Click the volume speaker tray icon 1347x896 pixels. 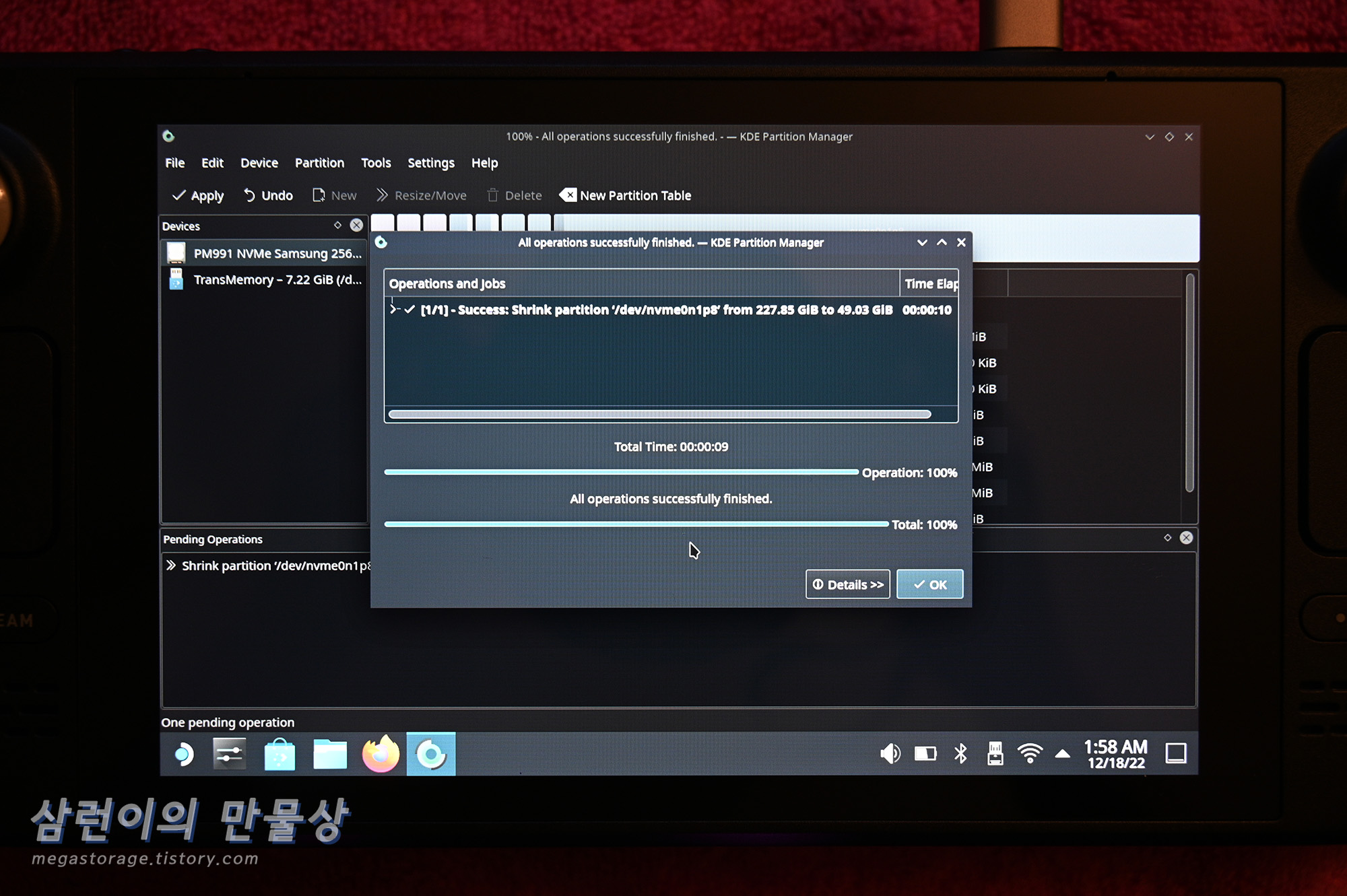(x=890, y=753)
